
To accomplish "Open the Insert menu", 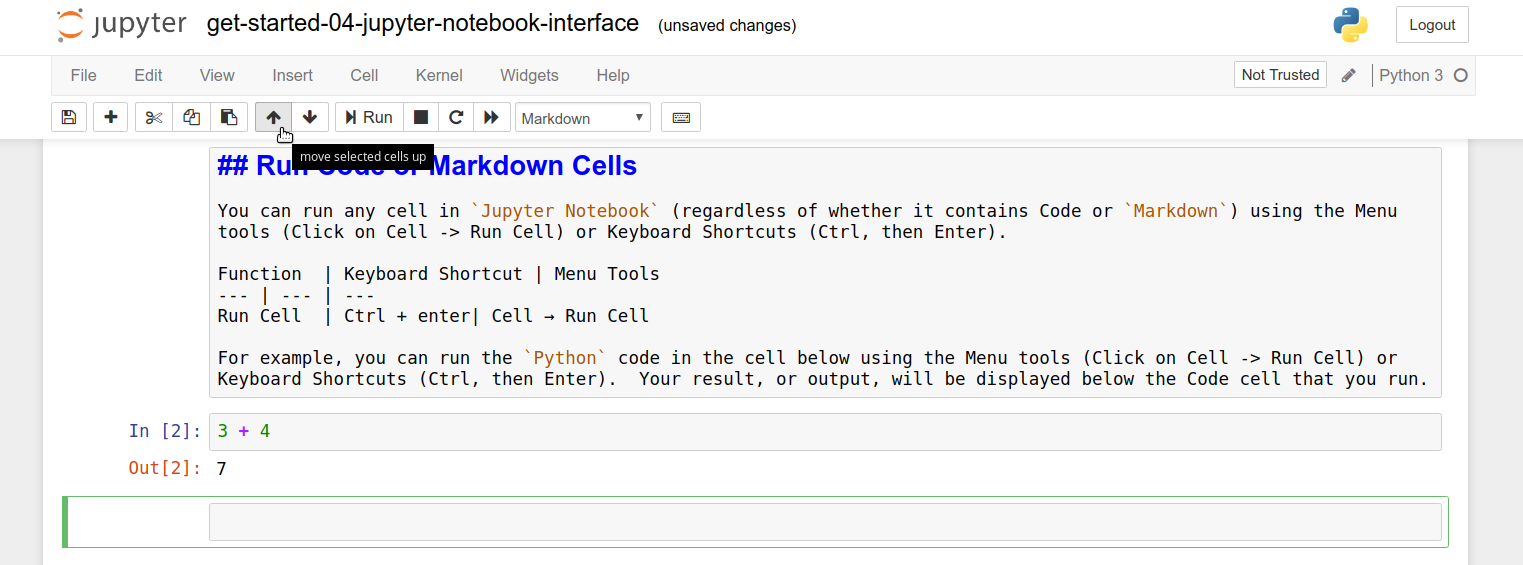I will 293,75.
